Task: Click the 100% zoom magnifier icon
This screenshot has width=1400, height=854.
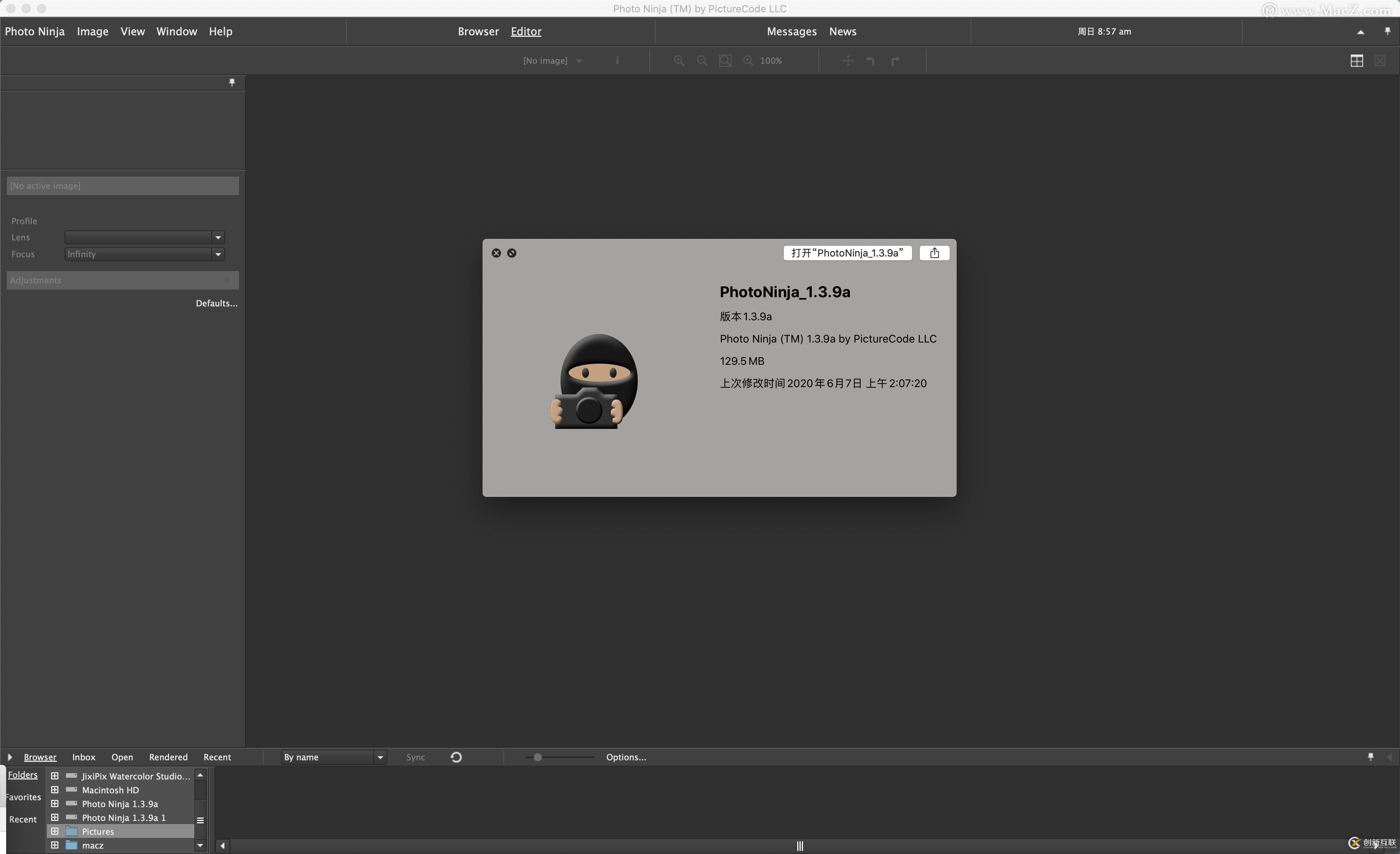Action: (x=748, y=61)
